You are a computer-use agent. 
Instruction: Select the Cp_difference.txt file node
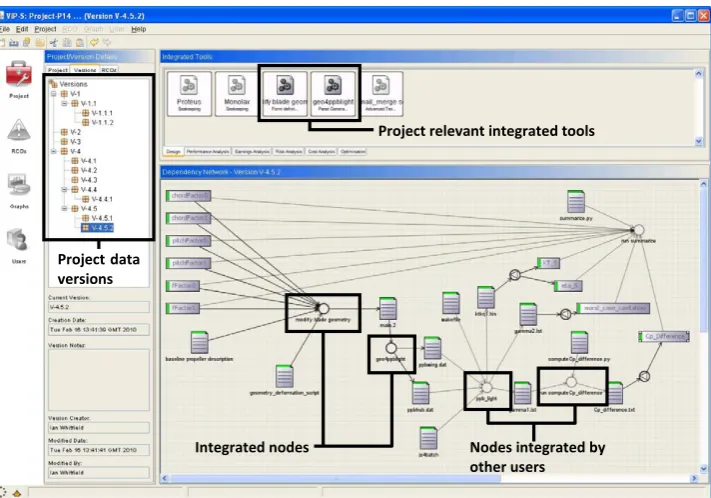(614, 393)
